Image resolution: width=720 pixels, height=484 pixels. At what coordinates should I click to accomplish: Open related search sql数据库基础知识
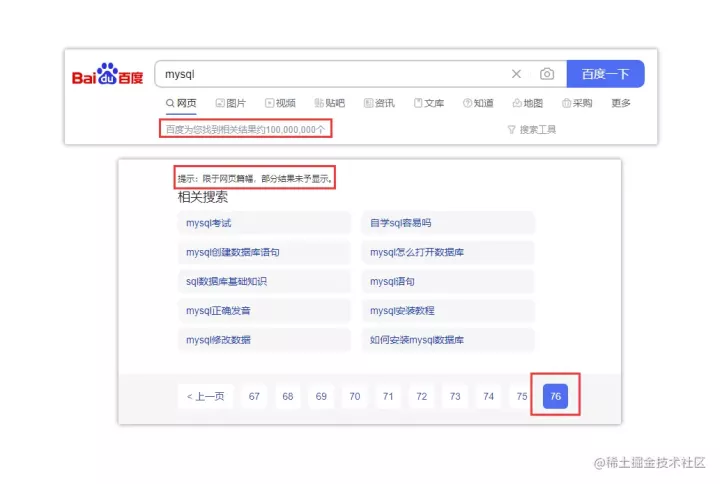pos(264,281)
